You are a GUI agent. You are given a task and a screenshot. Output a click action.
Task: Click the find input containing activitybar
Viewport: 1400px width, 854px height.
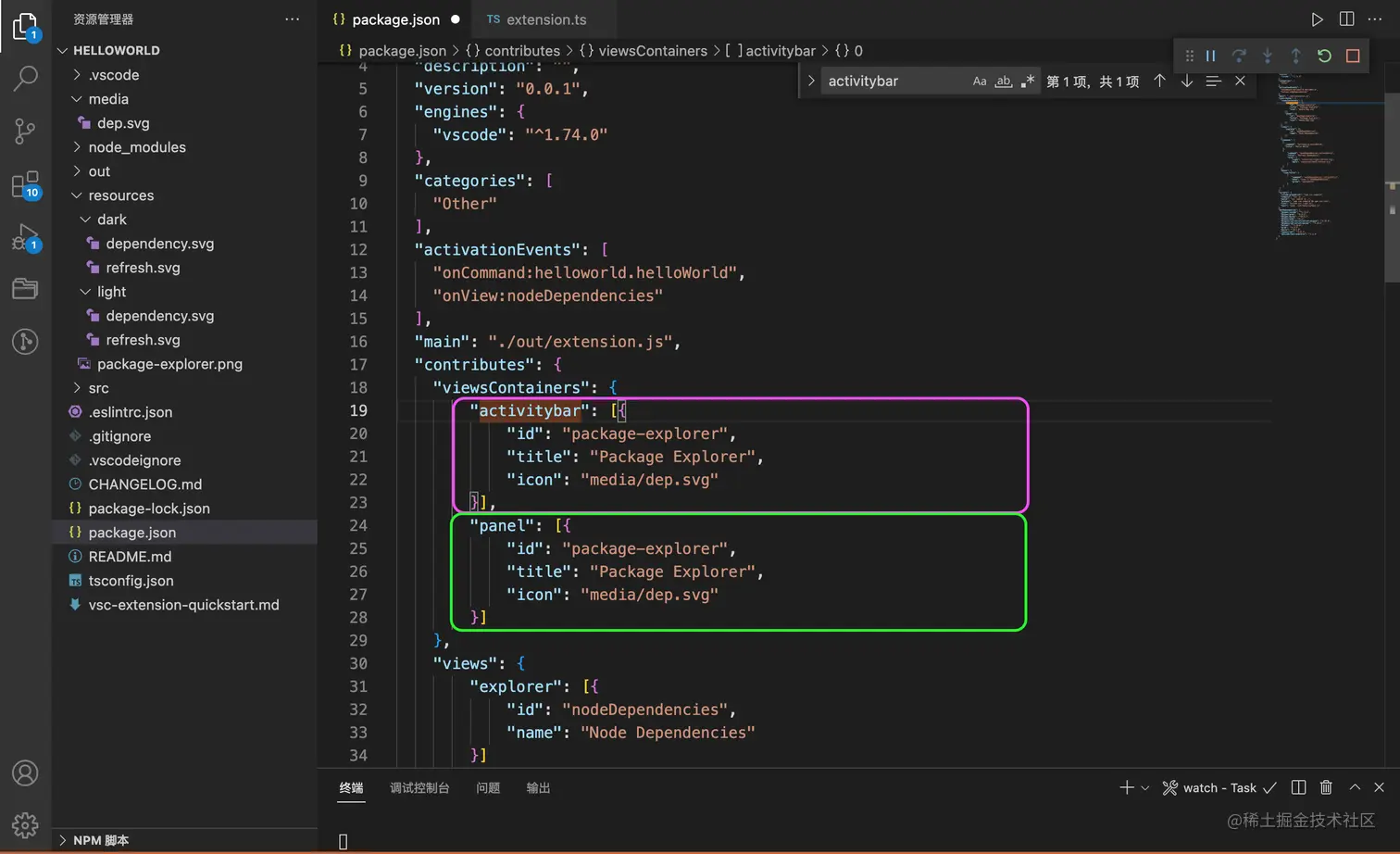(x=895, y=82)
